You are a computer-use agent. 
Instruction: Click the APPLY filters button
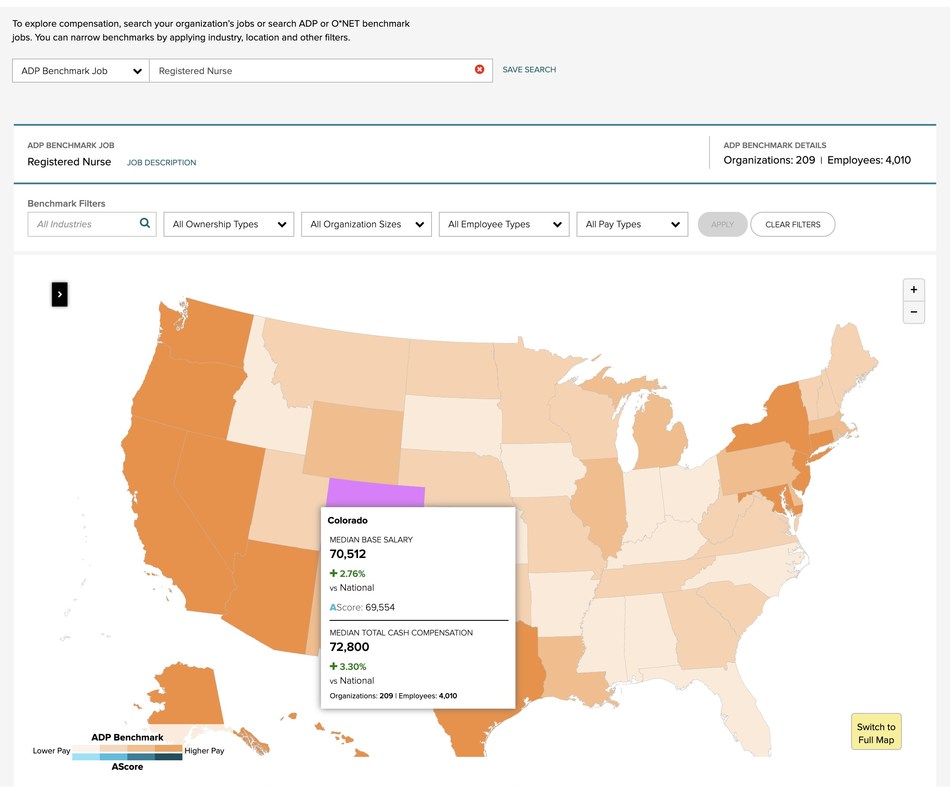pyautogui.click(x=722, y=224)
